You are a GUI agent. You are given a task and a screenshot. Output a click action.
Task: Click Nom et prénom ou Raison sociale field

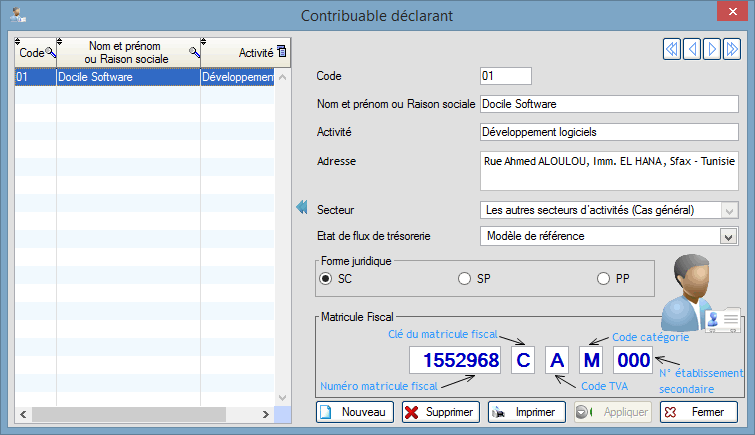click(609, 104)
